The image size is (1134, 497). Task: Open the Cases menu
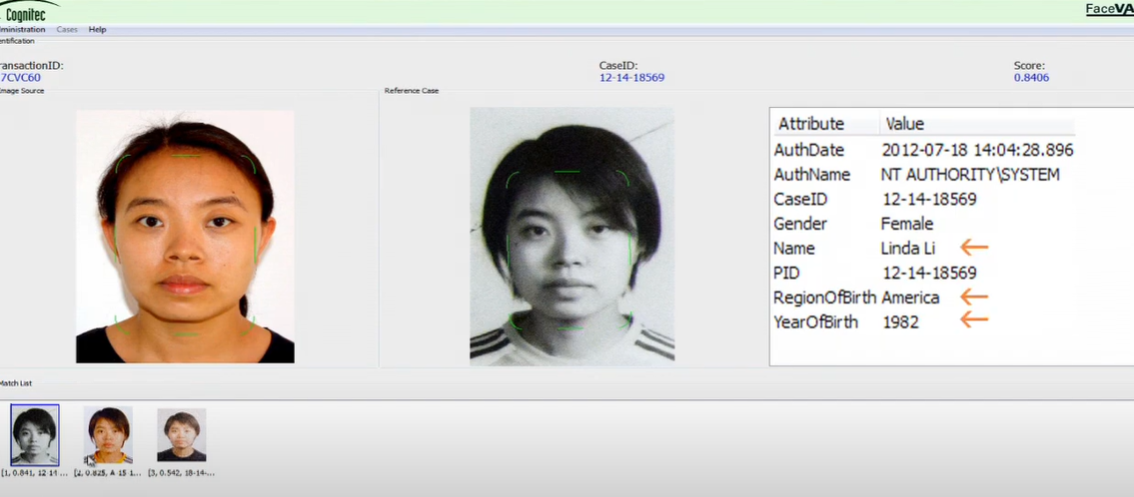(67, 30)
